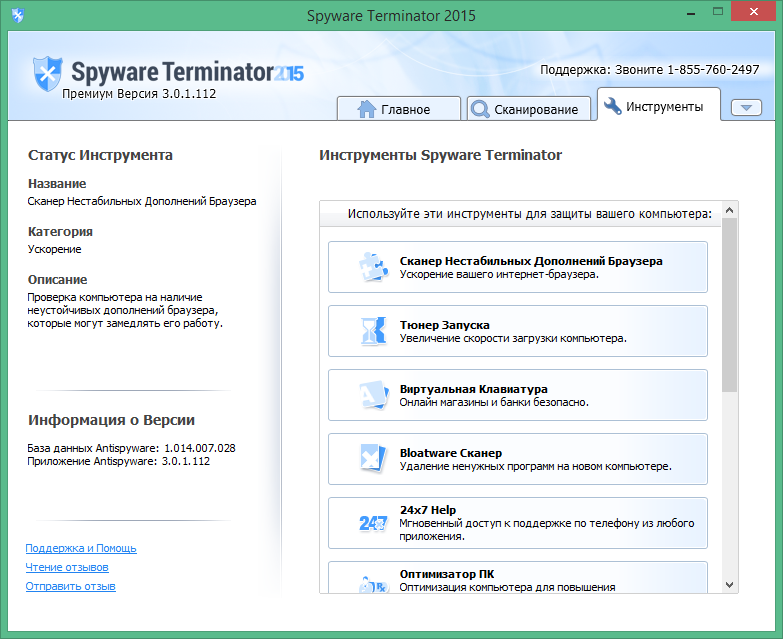This screenshot has width=783, height=639.
Task: Open the Поддержка и Помощь link
Action: pos(81,548)
